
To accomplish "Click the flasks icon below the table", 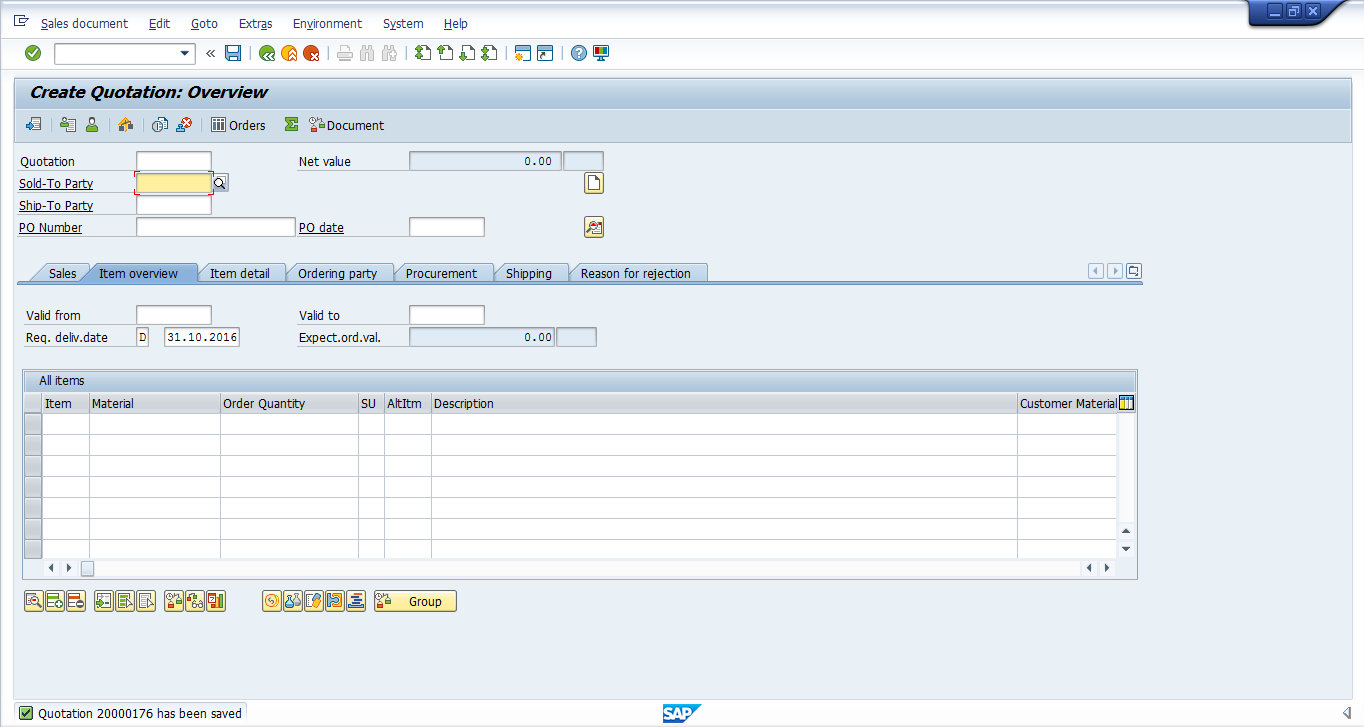I will 293,601.
